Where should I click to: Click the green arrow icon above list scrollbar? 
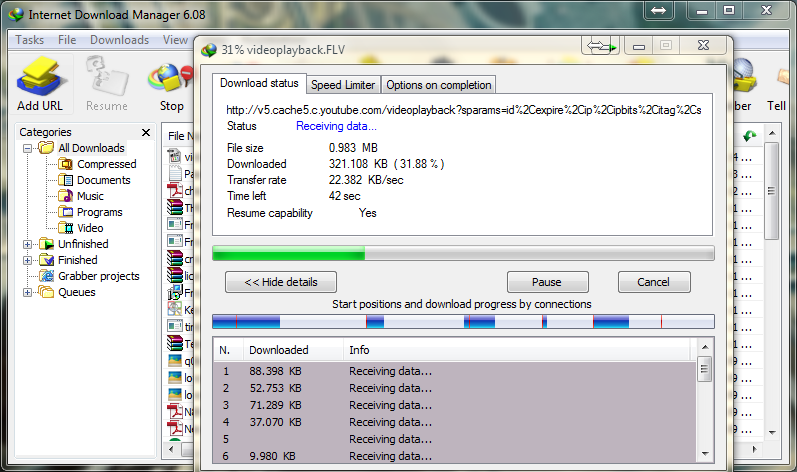(x=750, y=136)
